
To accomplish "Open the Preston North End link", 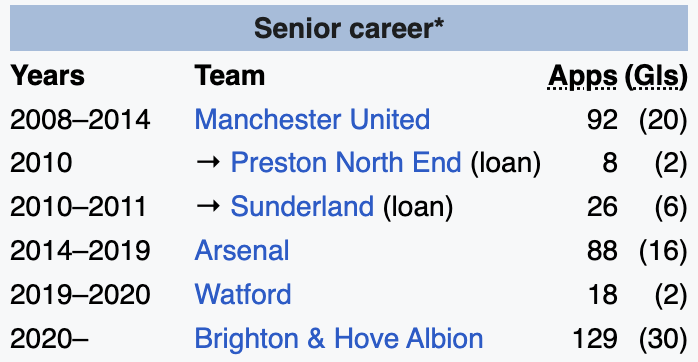I will 346,162.
